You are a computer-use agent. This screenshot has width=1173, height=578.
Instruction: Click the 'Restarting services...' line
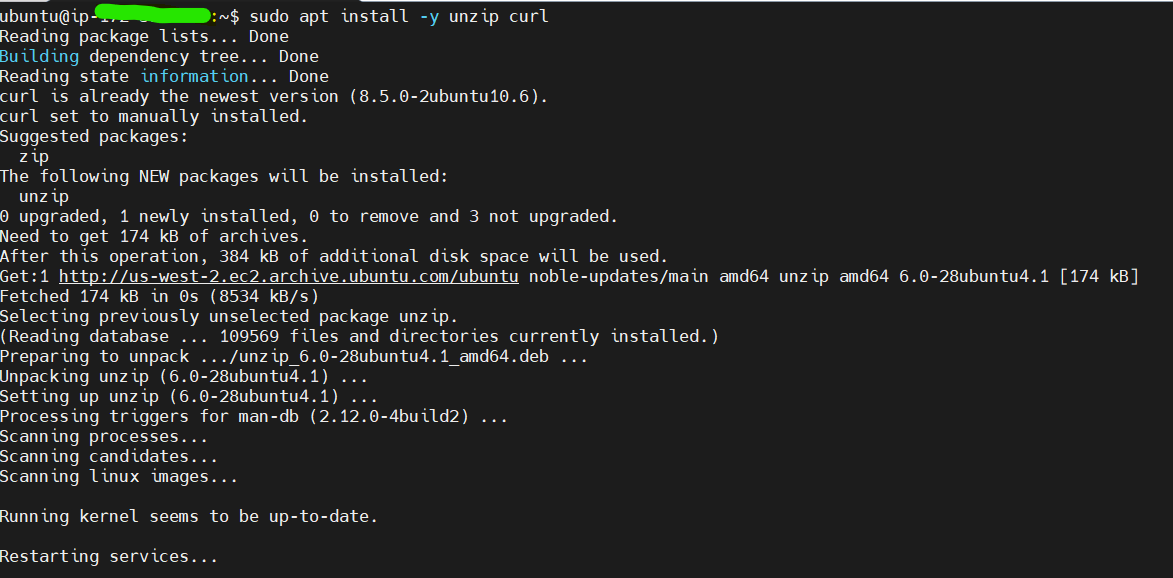[109, 557]
